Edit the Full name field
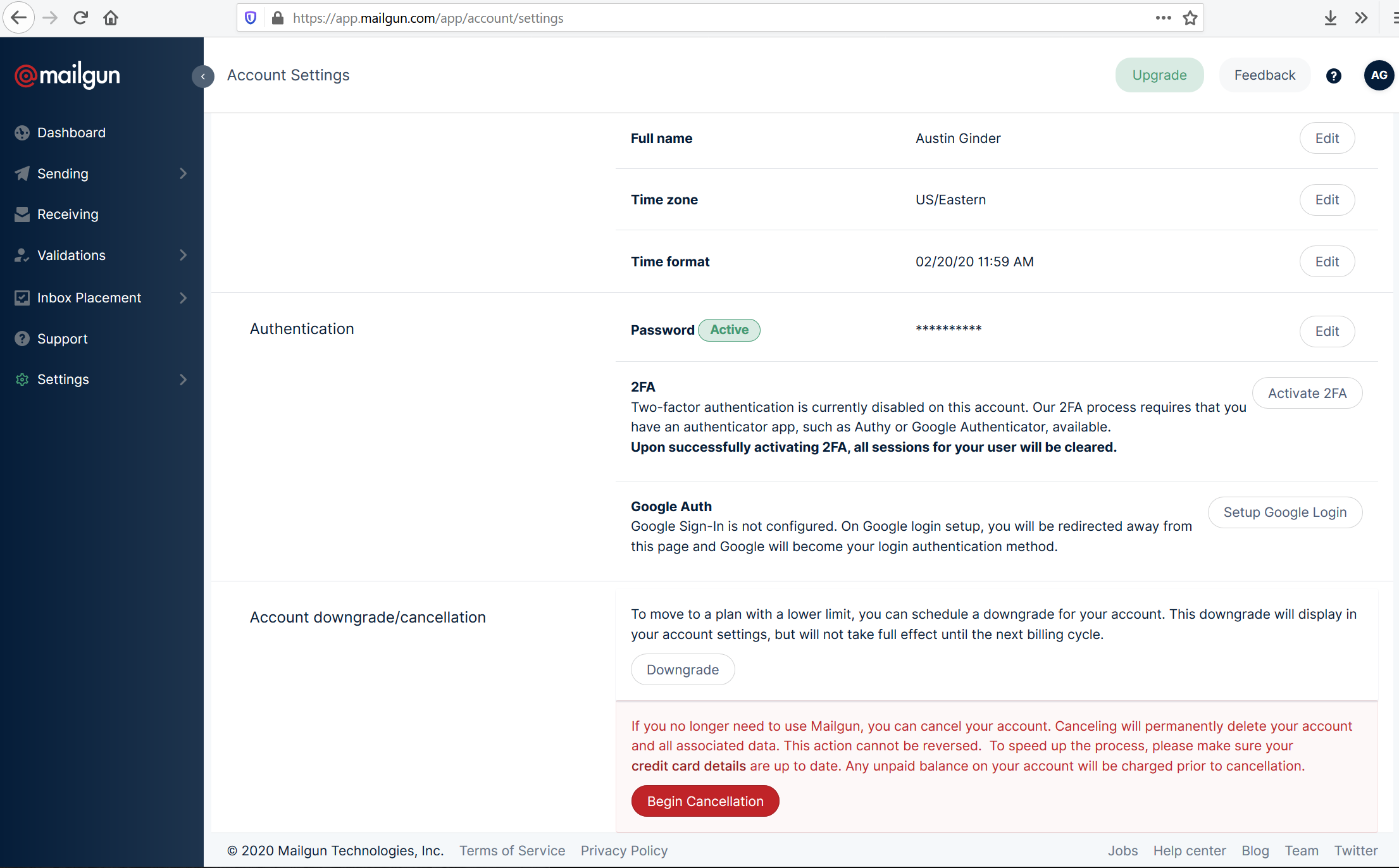Screen dimensions: 1399x868 [1327, 139]
